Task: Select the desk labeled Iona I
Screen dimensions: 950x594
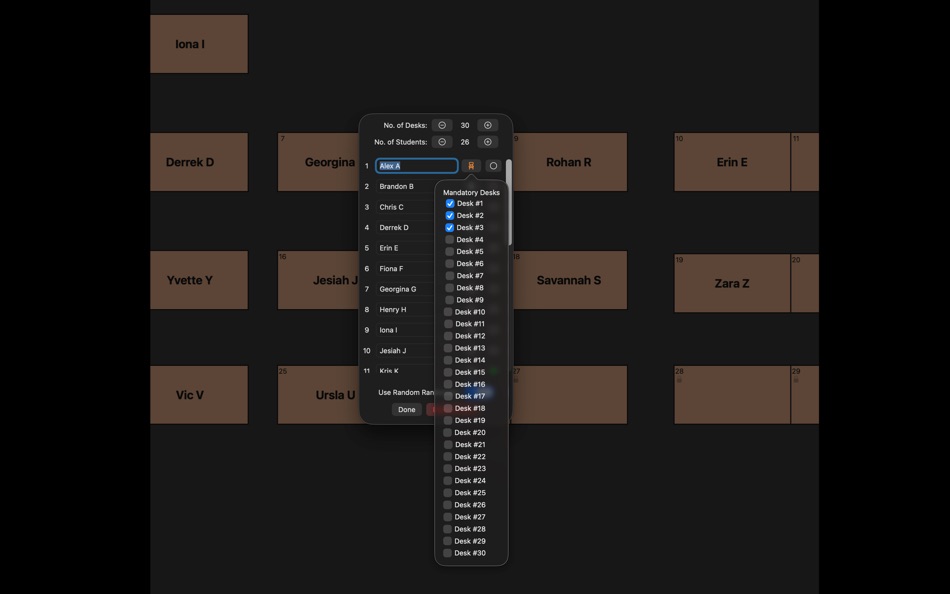Action: pyautogui.click(x=198, y=42)
